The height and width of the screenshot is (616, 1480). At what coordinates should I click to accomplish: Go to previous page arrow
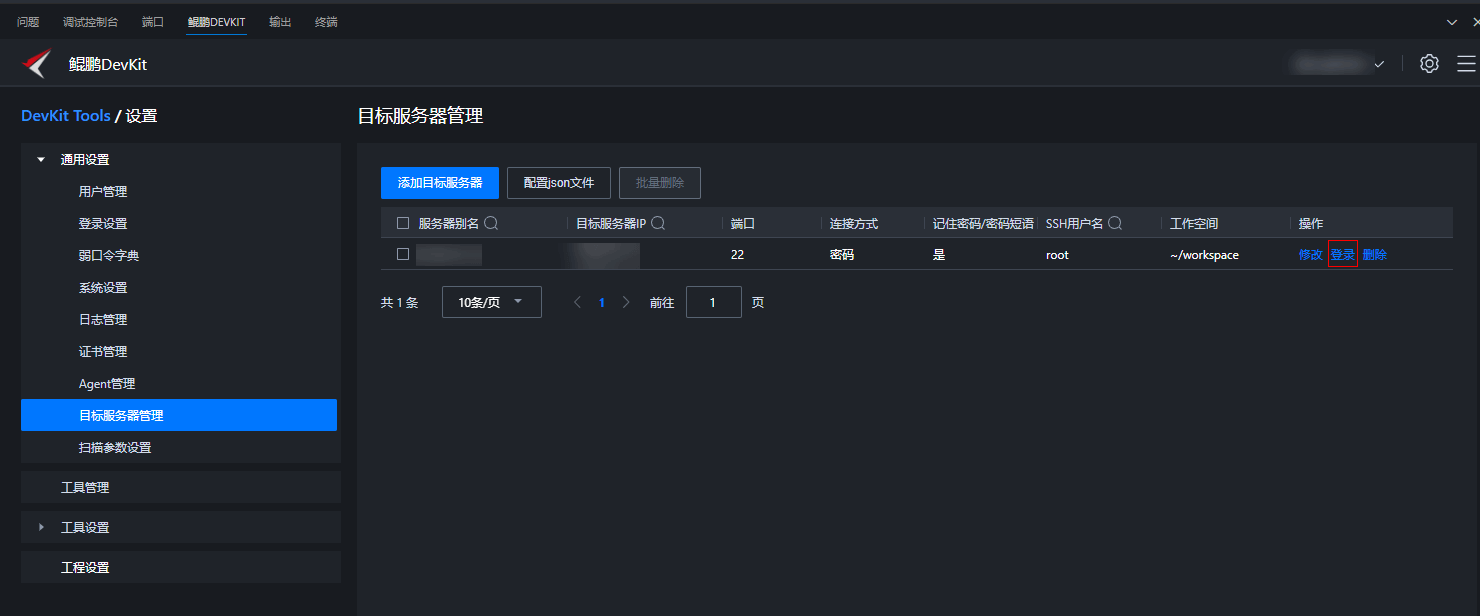(577, 302)
